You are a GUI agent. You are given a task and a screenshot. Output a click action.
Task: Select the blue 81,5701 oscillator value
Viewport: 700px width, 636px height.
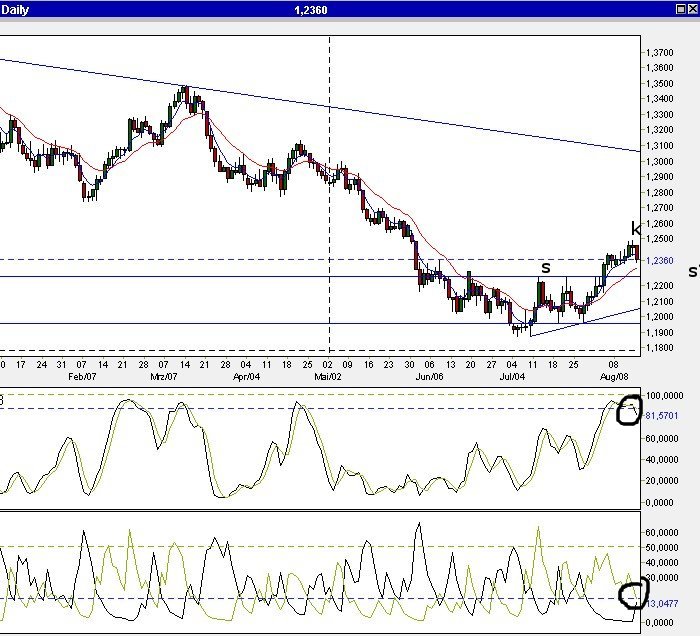(662, 416)
